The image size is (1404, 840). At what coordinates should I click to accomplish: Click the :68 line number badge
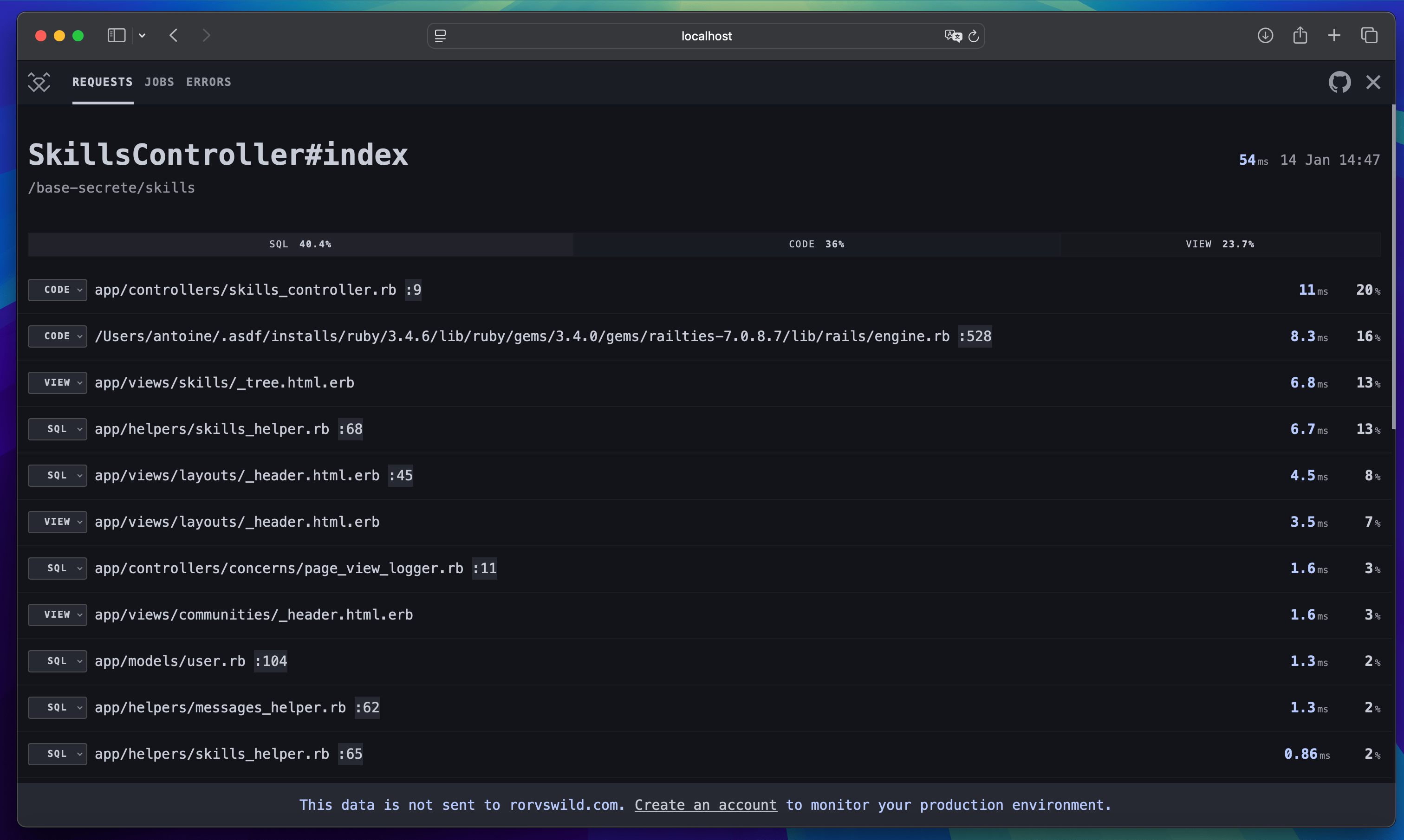(351, 429)
